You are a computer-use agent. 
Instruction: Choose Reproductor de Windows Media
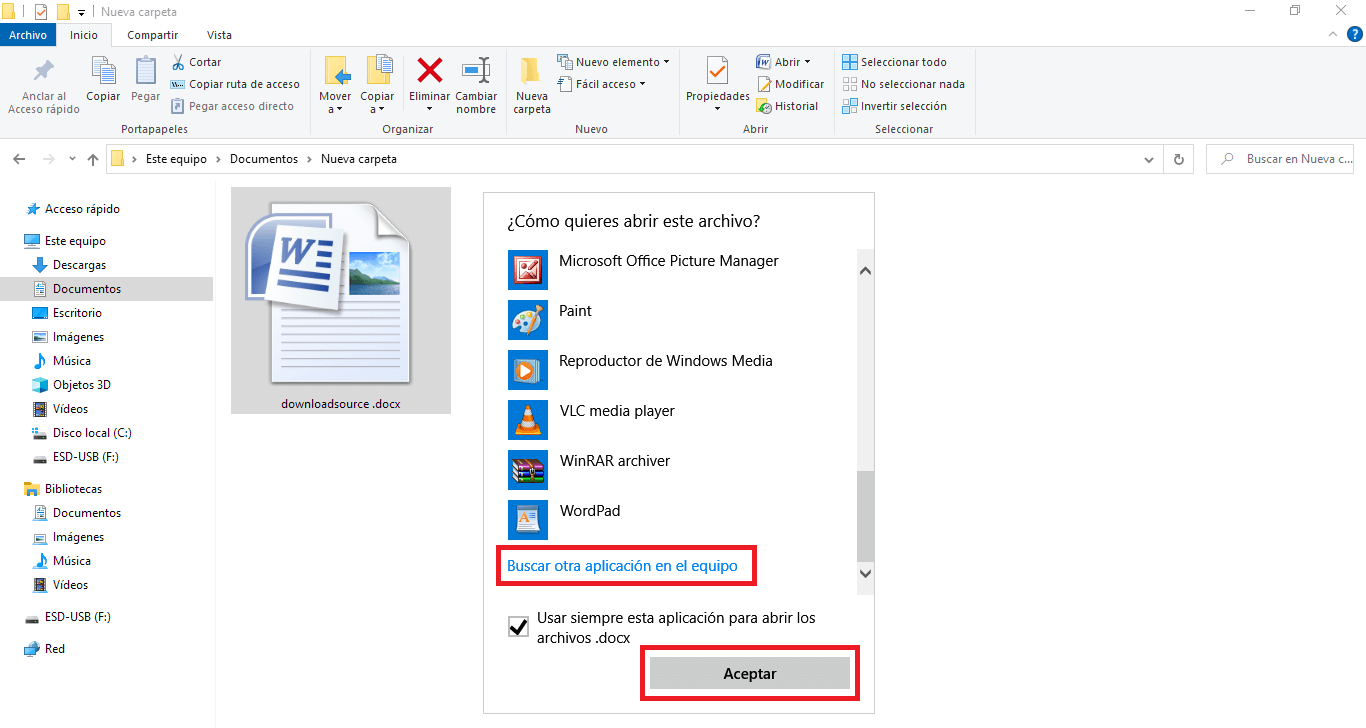click(682, 368)
